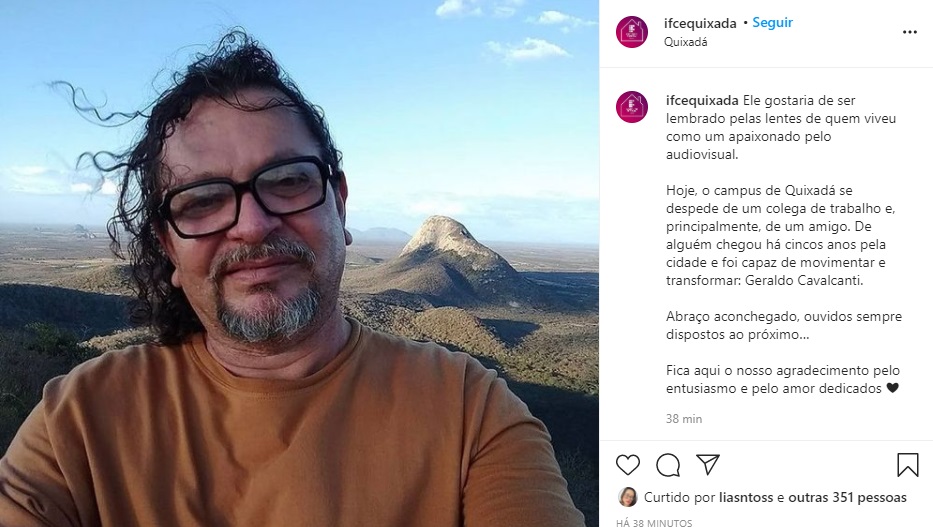
Task: Follow the account with Seguir
Action: (x=772, y=23)
